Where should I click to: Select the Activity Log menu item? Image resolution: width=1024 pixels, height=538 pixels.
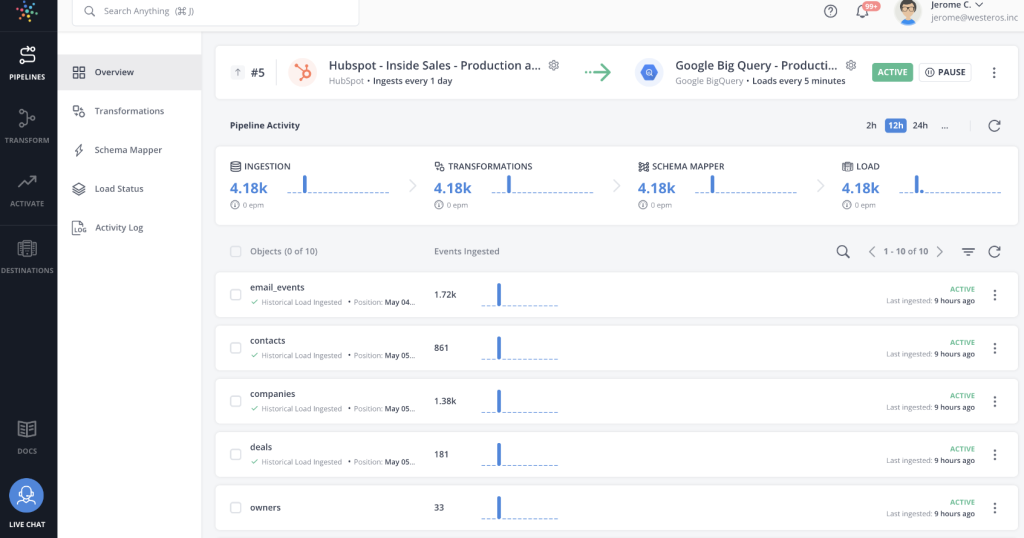(129, 227)
